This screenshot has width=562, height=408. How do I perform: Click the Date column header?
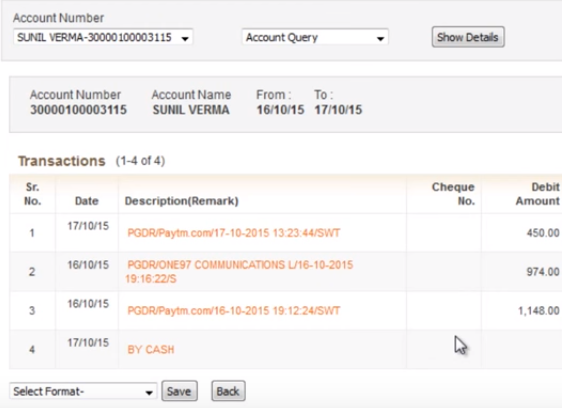tap(87, 201)
